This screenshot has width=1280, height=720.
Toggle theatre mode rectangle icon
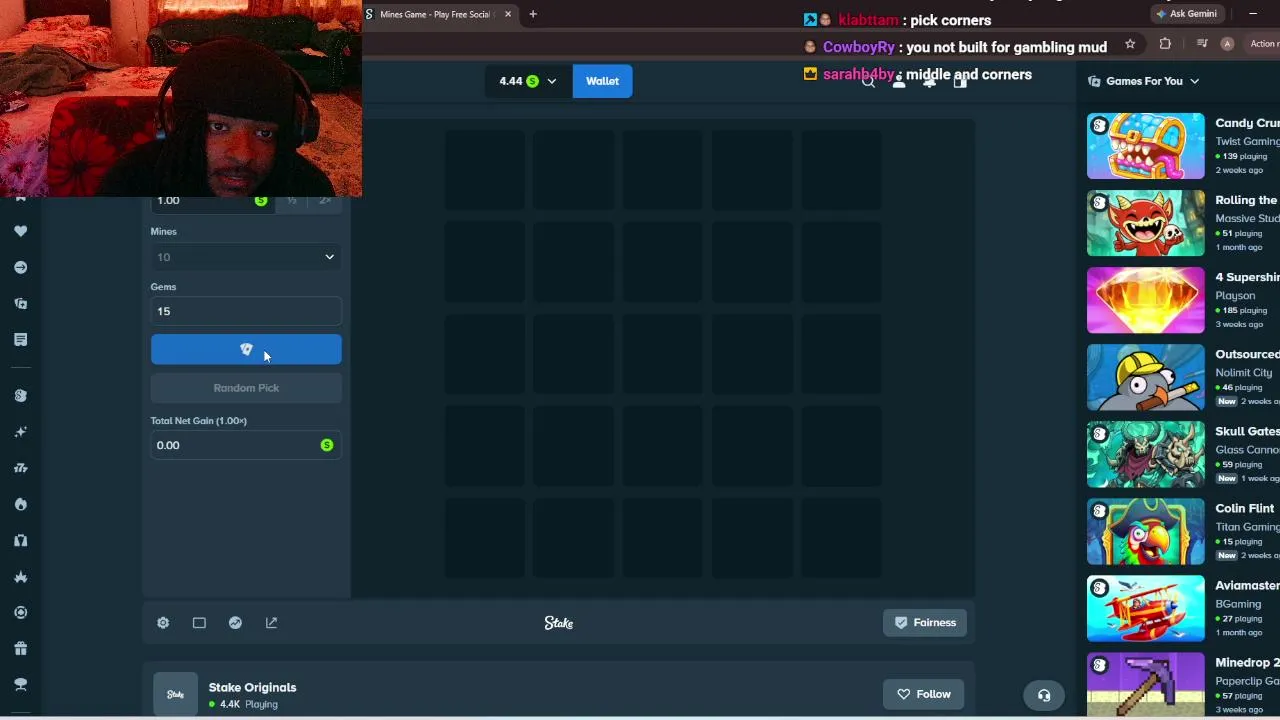click(199, 623)
